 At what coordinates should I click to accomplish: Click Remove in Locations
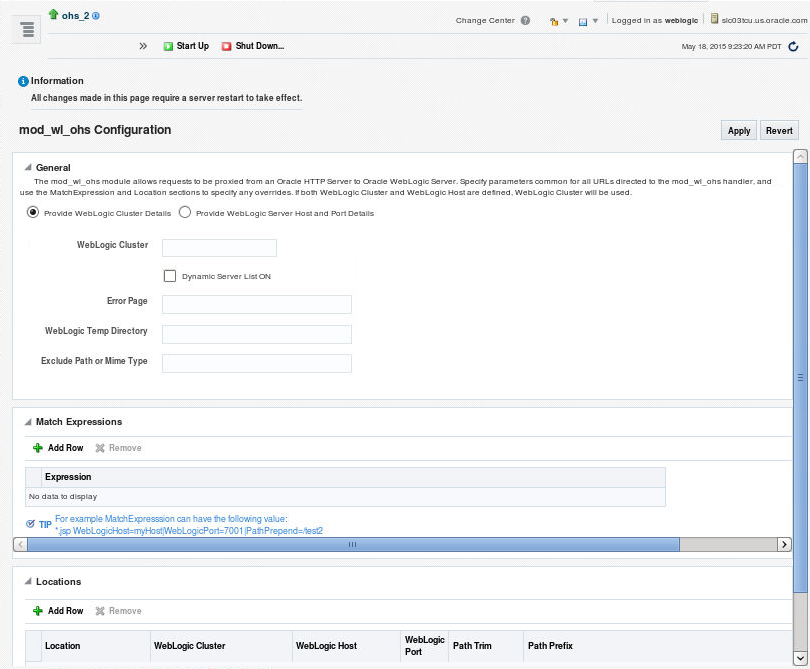[x=118, y=611]
